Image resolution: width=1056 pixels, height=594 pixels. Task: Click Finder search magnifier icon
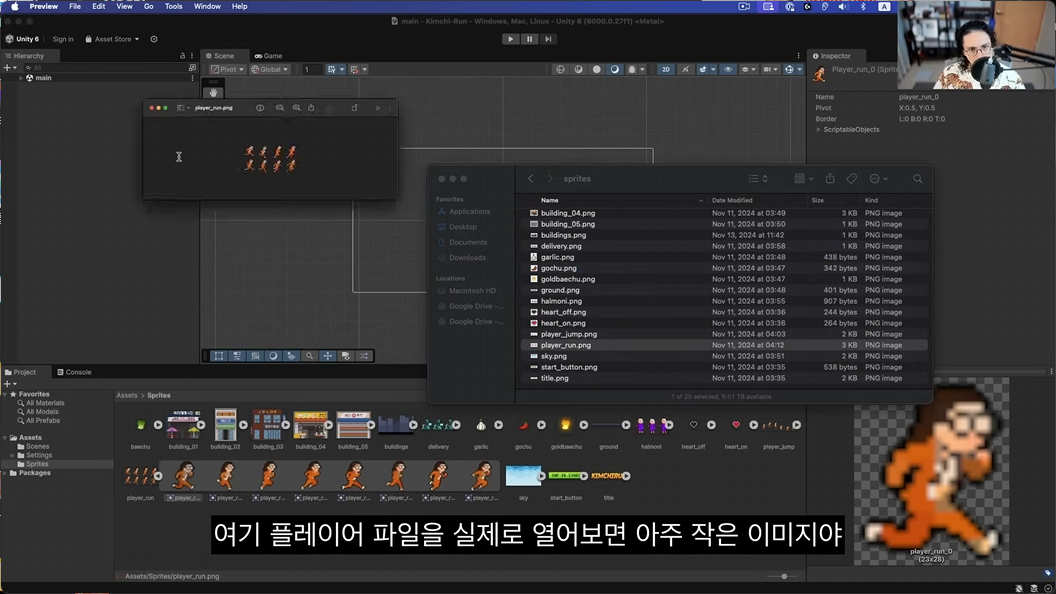pyautogui.click(x=918, y=179)
